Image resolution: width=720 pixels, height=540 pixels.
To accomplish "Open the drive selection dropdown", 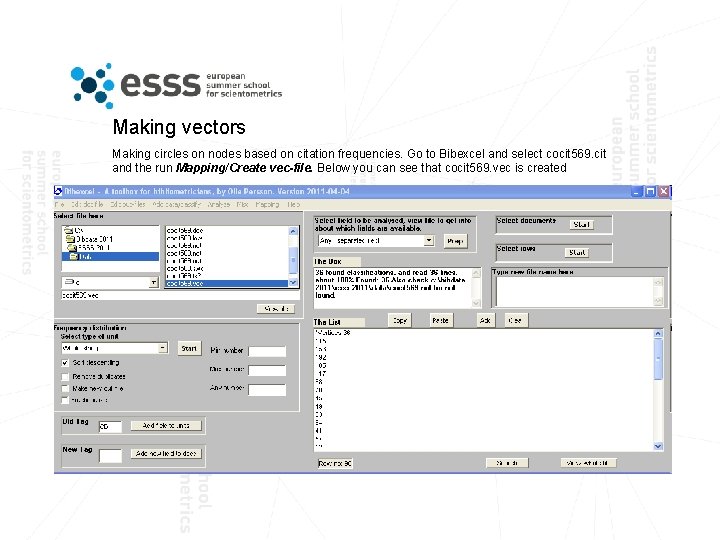I will (153, 282).
